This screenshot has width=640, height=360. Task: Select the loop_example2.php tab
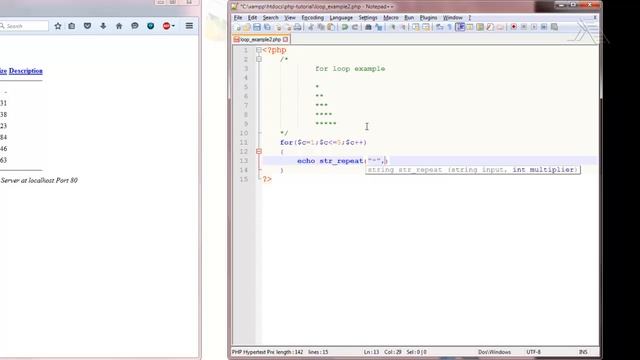point(260,40)
